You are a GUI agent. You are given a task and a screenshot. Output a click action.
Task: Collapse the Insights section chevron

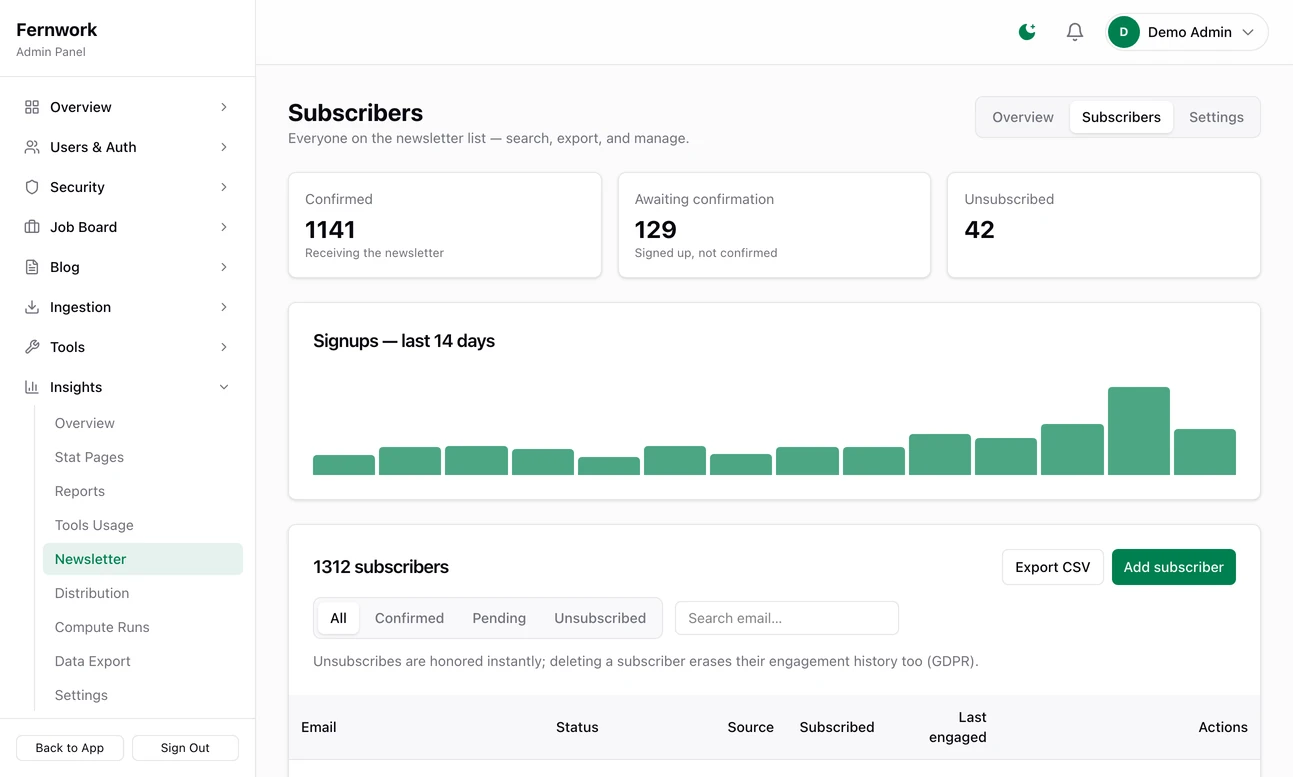click(224, 387)
